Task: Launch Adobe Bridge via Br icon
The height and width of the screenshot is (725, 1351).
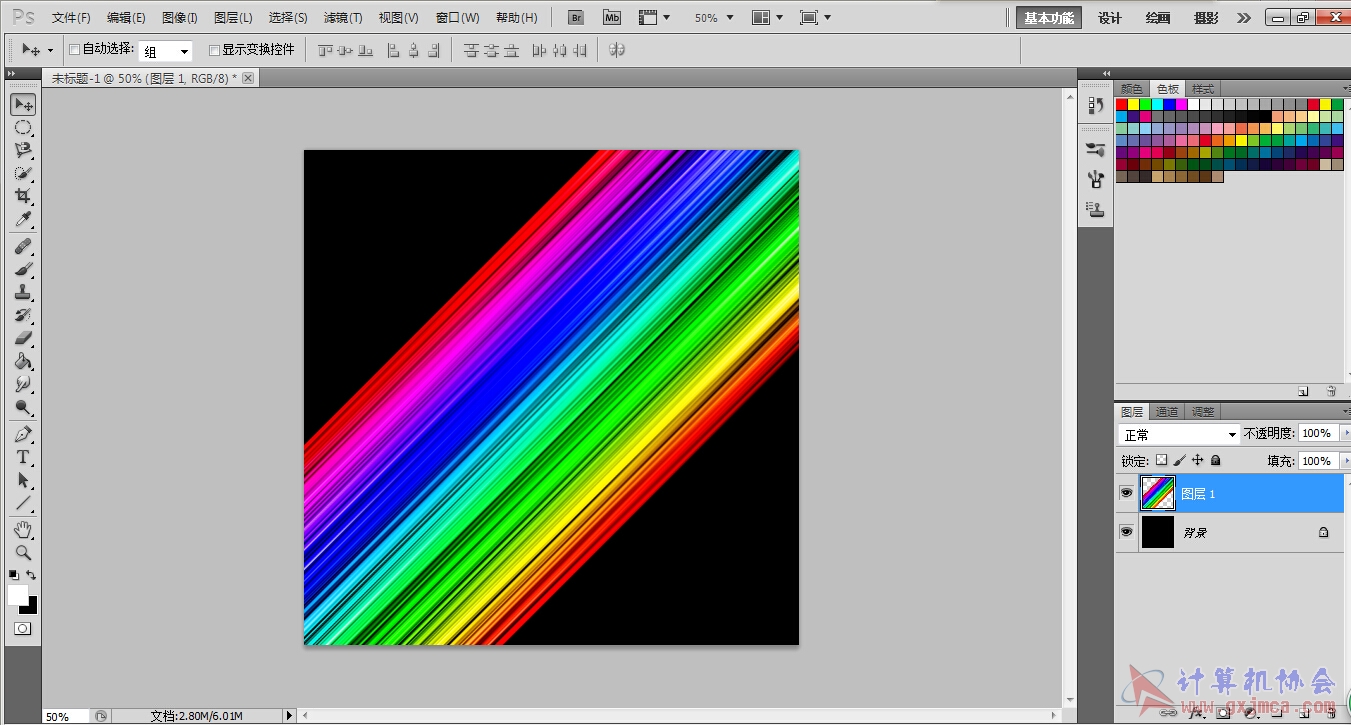Action: tap(576, 18)
